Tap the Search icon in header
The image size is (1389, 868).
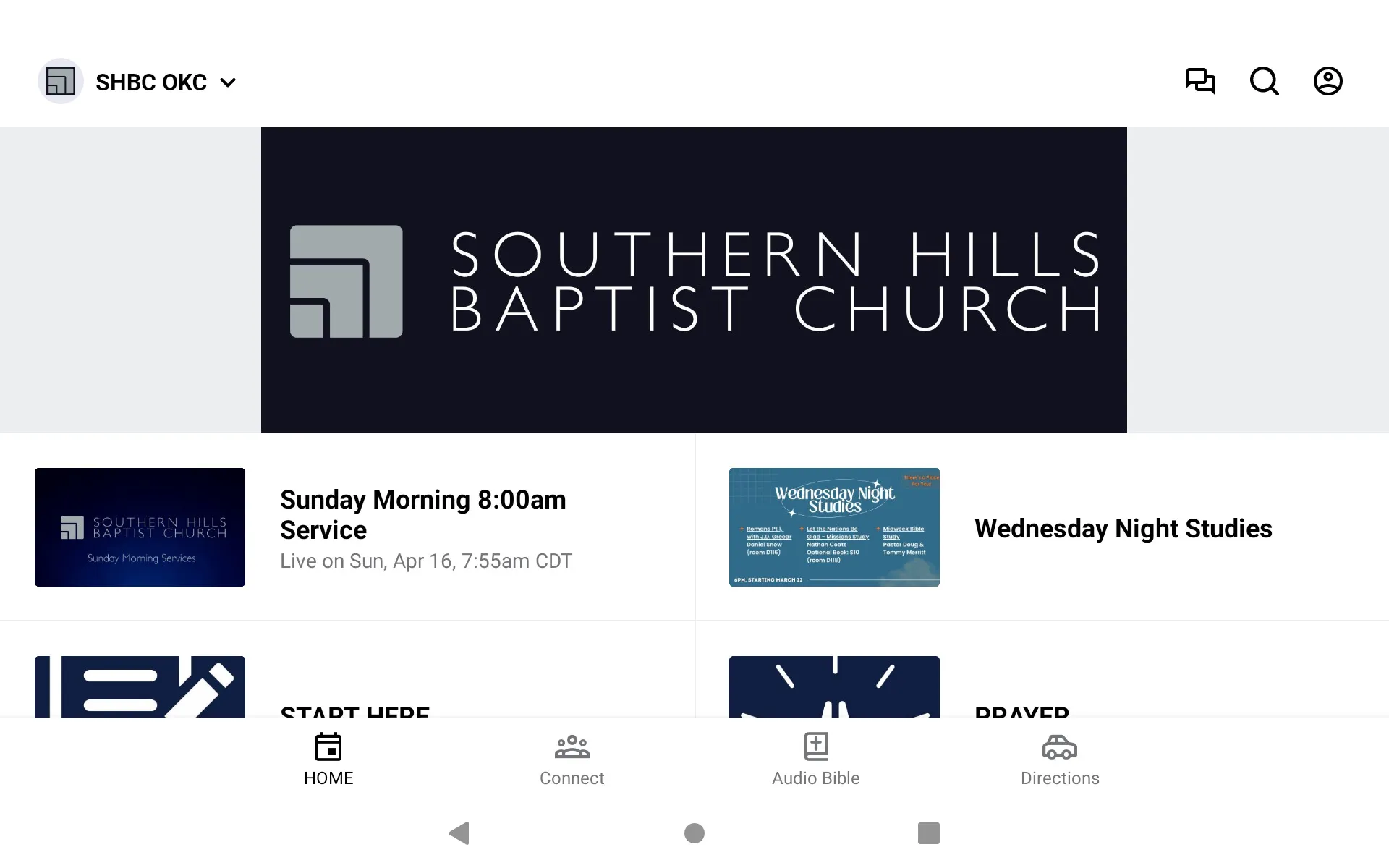1264,81
